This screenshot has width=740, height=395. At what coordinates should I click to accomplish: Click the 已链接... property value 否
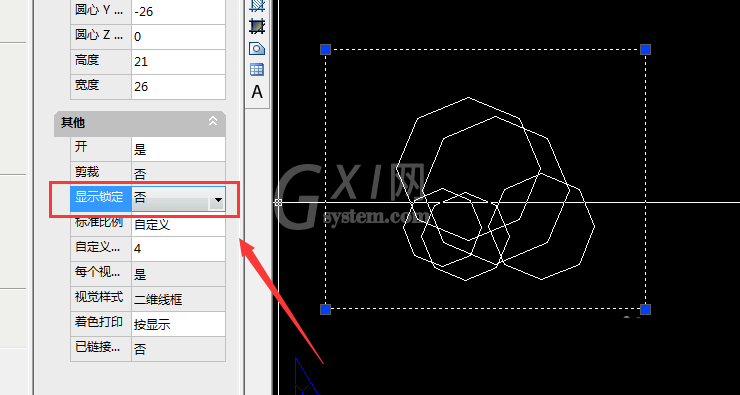point(178,349)
